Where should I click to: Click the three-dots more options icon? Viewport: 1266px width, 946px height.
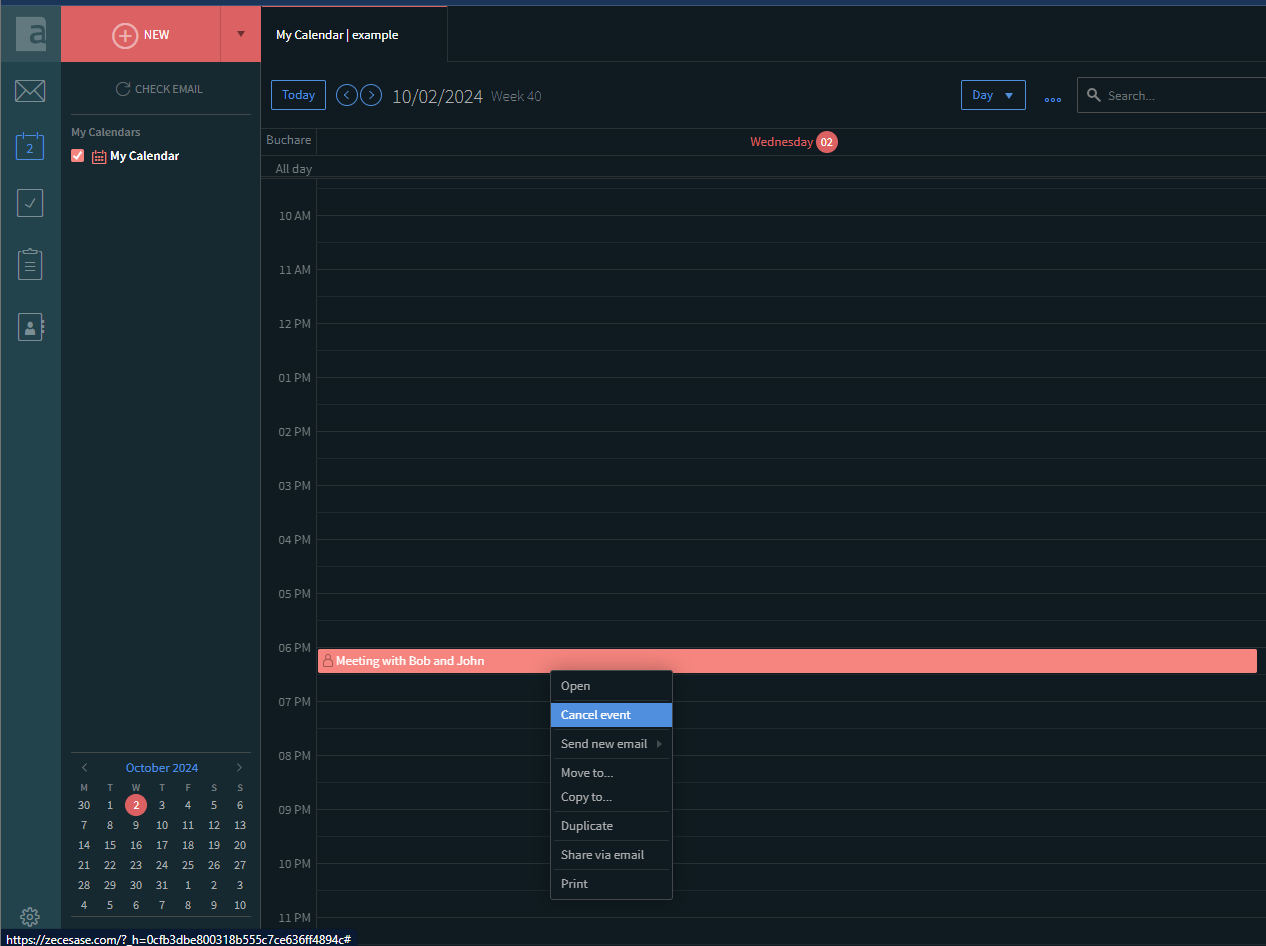pyautogui.click(x=1052, y=97)
